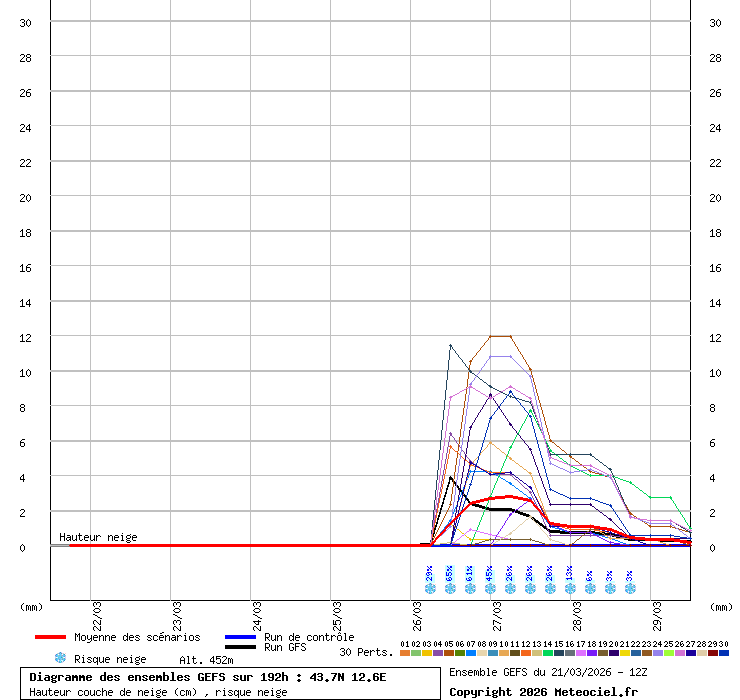
Task: Select the color swatch for perturbation 15
Action: click(x=559, y=653)
